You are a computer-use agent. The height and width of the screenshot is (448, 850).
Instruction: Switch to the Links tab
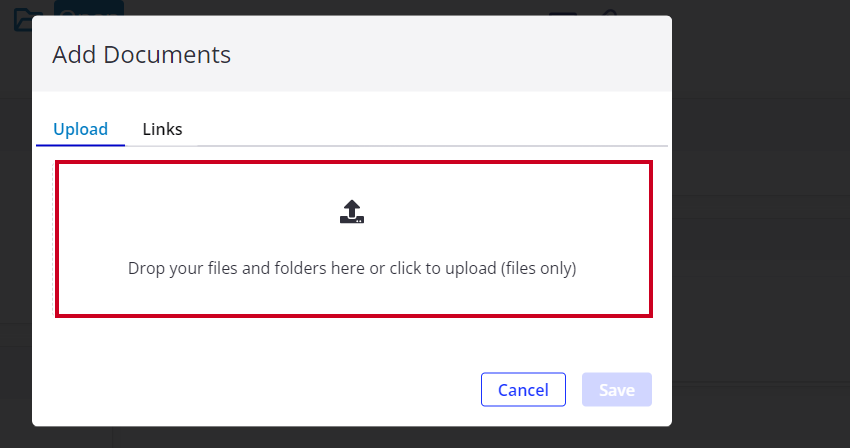point(162,129)
